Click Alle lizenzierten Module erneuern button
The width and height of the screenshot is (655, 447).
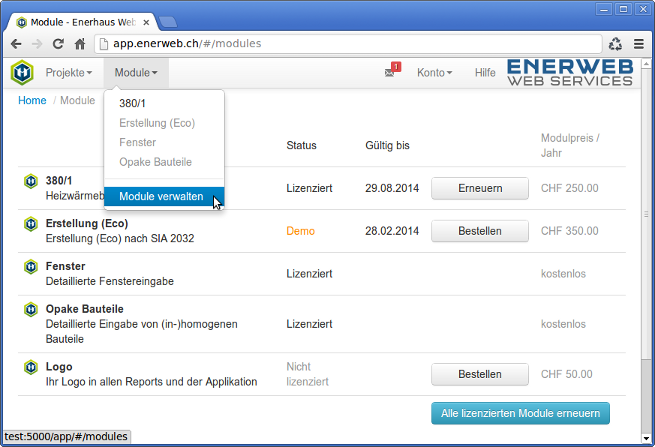[519, 413]
